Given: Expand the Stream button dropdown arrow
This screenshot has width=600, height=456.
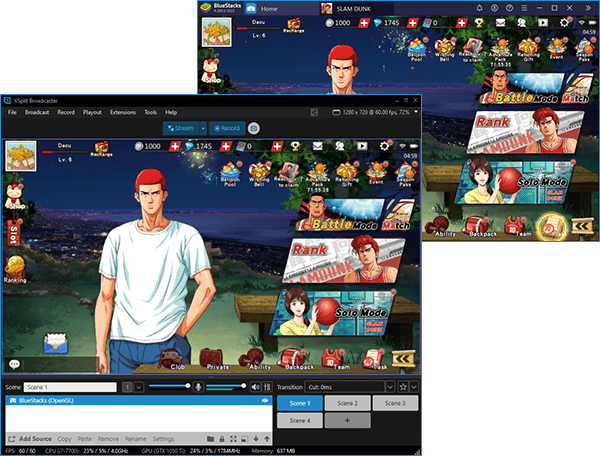Looking at the screenshot, I should pos(203,128).
